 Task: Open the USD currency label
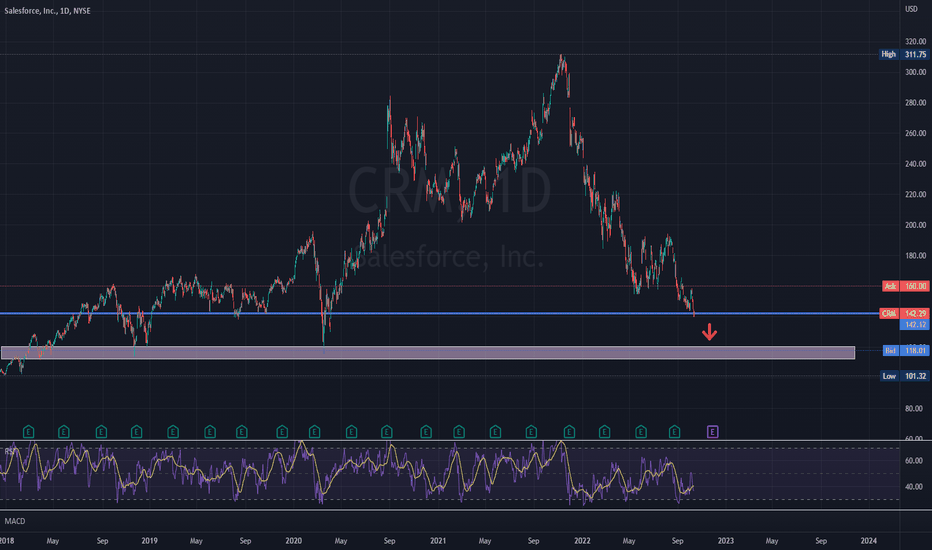click(x=911, y=9)
